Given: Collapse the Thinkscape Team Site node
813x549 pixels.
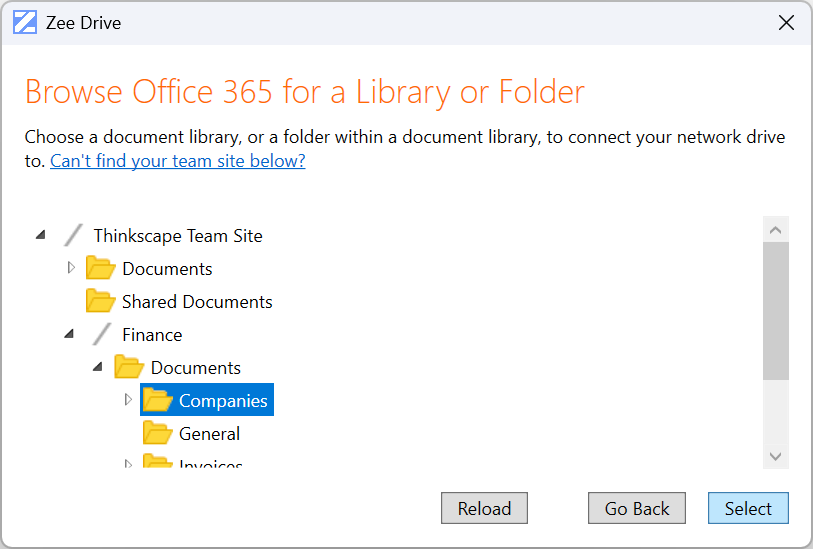Looking at the screenshot, I should [41, 236].
